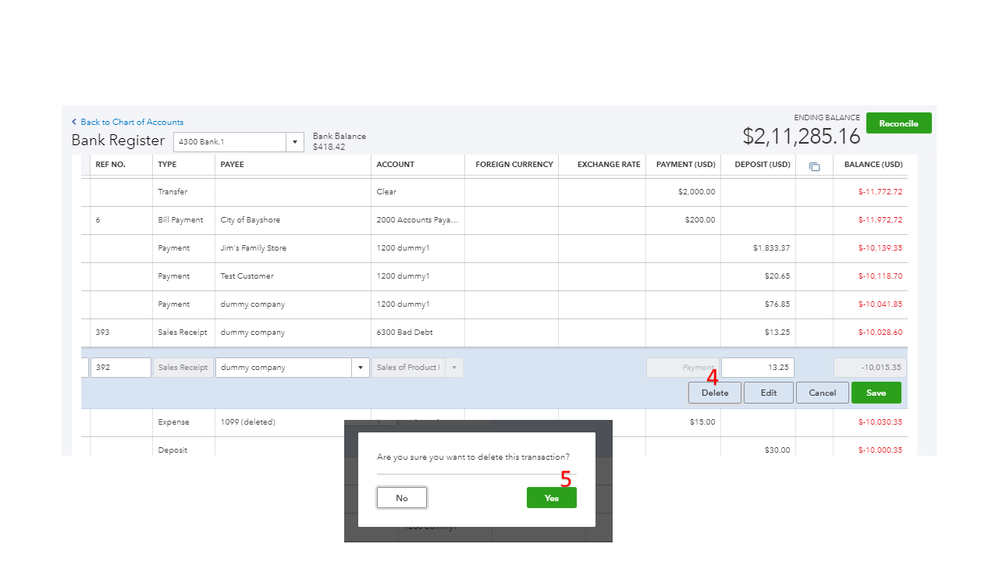Choose No in the delete confirmation
Viewport: 999px width, 562px height.
pos(402,497)
